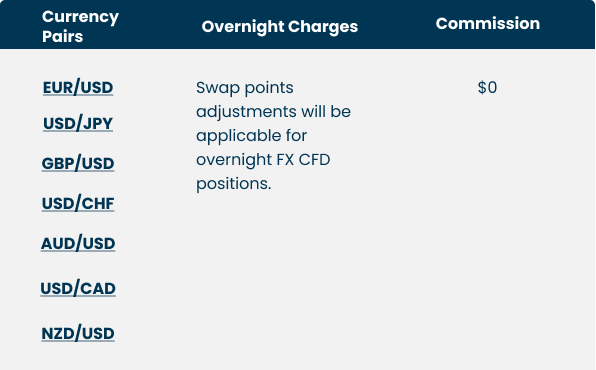The image size is (596, 370).
Task: Click the $0 commission value
Action: point(487,87)
